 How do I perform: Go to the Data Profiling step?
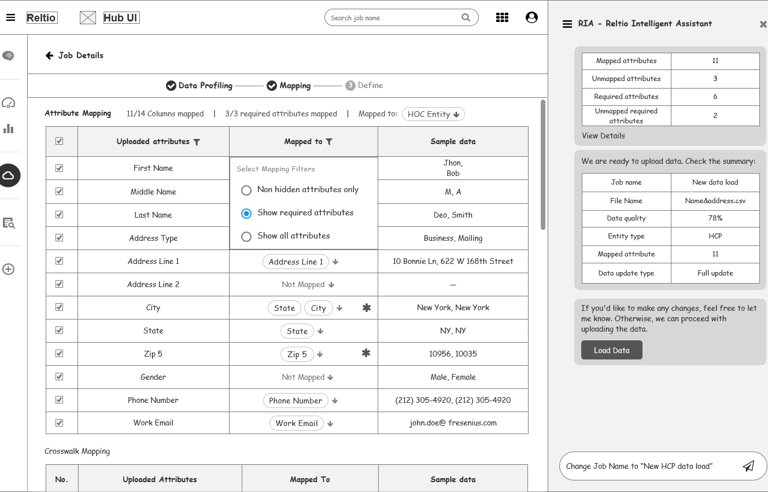coord(199,86)
